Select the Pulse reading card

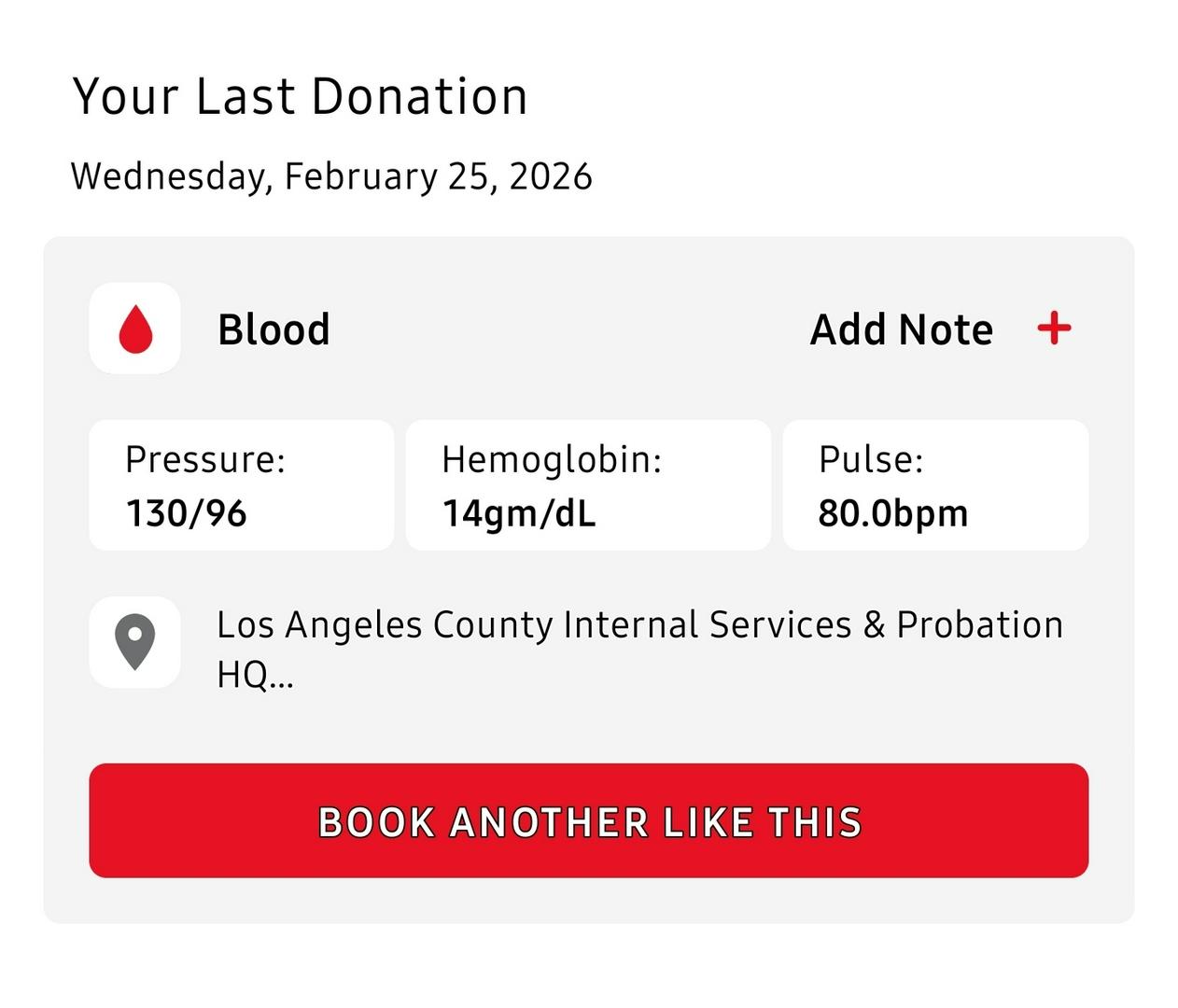click(x=935, y=485)
